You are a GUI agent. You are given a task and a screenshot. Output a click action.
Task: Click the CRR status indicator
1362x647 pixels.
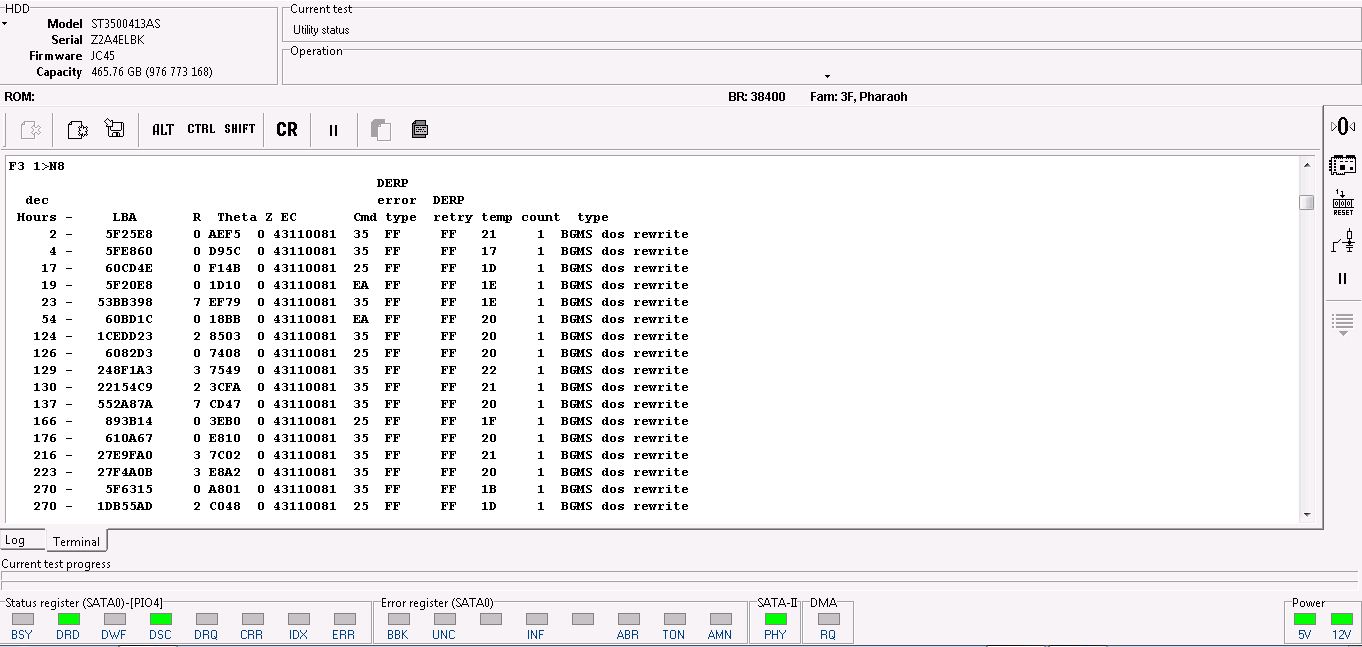click(x=252, y=619)
